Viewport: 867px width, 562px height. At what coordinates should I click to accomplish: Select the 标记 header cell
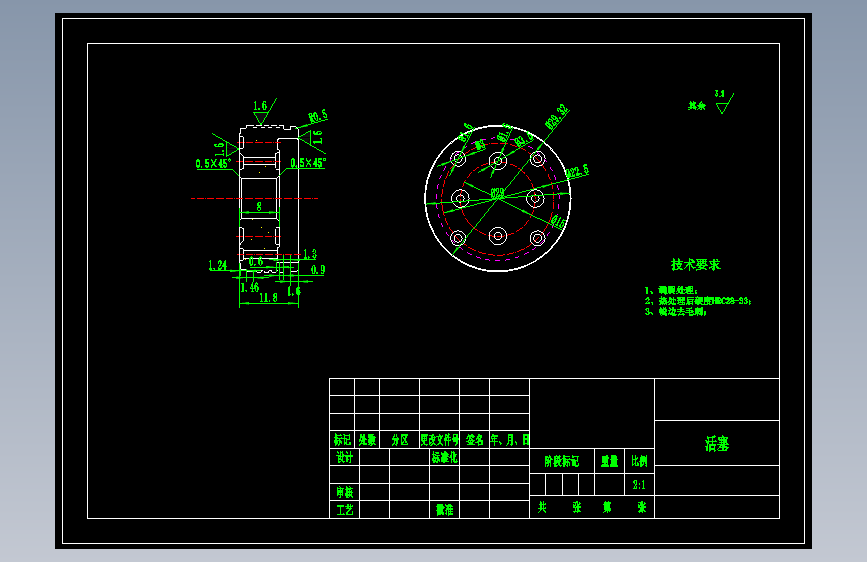342,440
